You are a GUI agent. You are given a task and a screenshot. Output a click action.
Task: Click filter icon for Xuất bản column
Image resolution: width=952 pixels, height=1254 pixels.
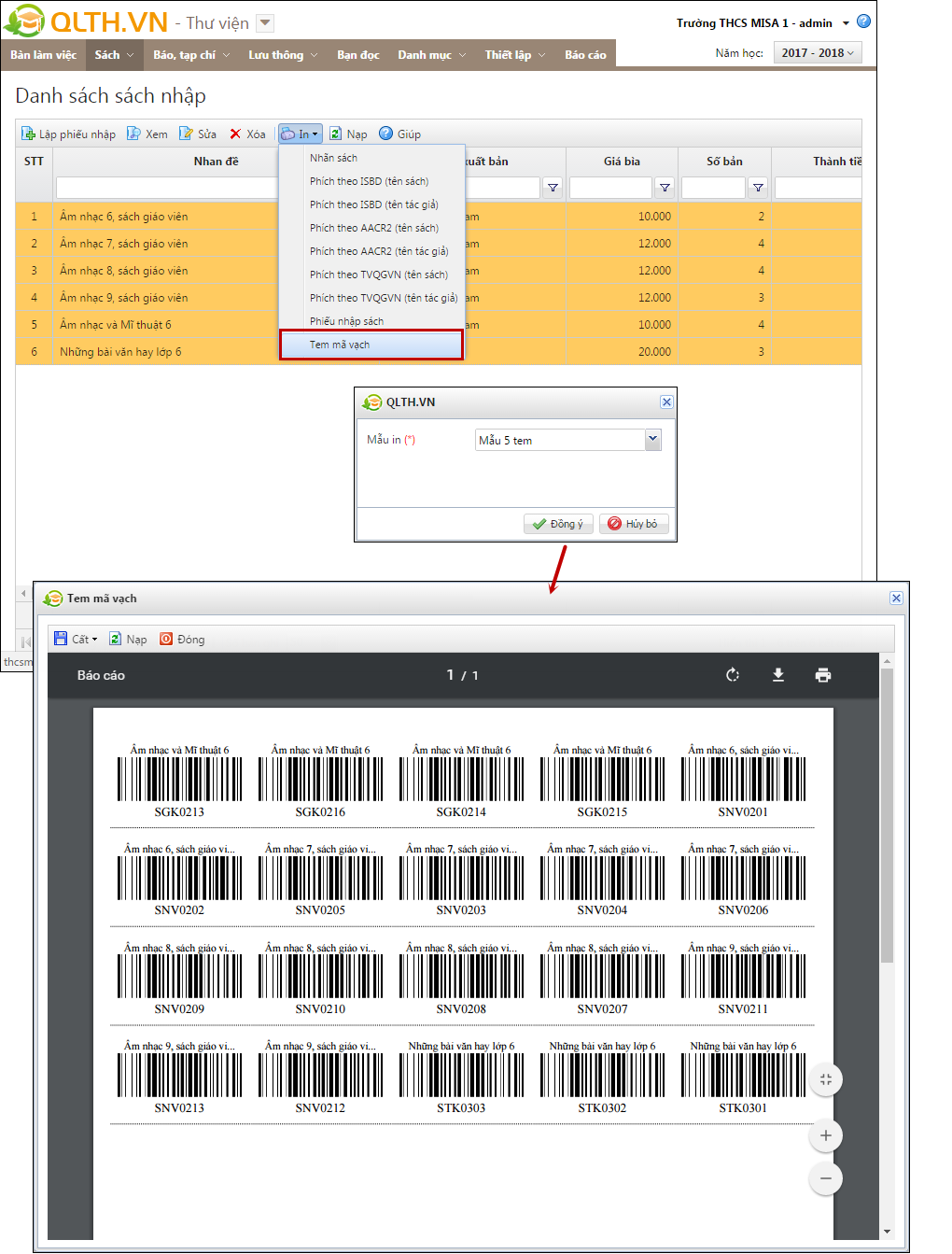pyautogui.click(x=553, y=188)
